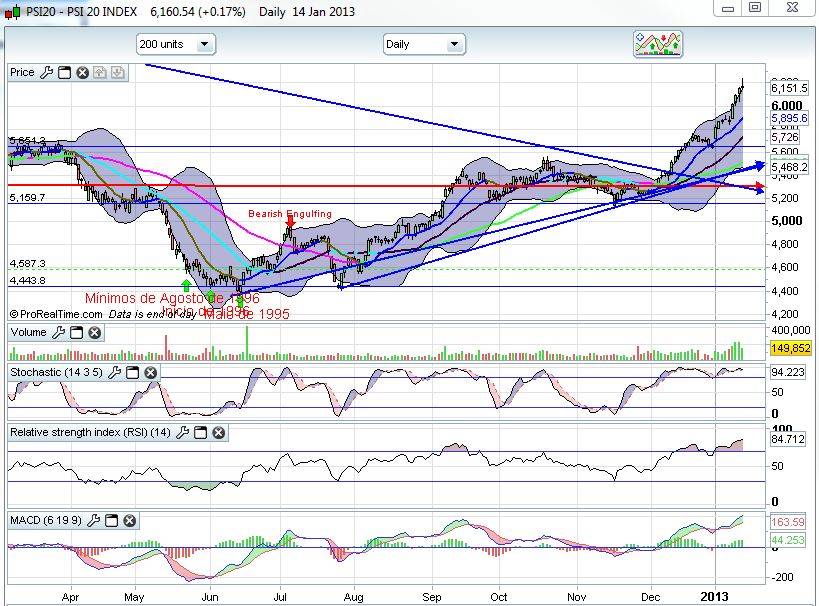Click the 84.712 RSI value
Screen dimensions: 819x606
click(x=788, y=439)
